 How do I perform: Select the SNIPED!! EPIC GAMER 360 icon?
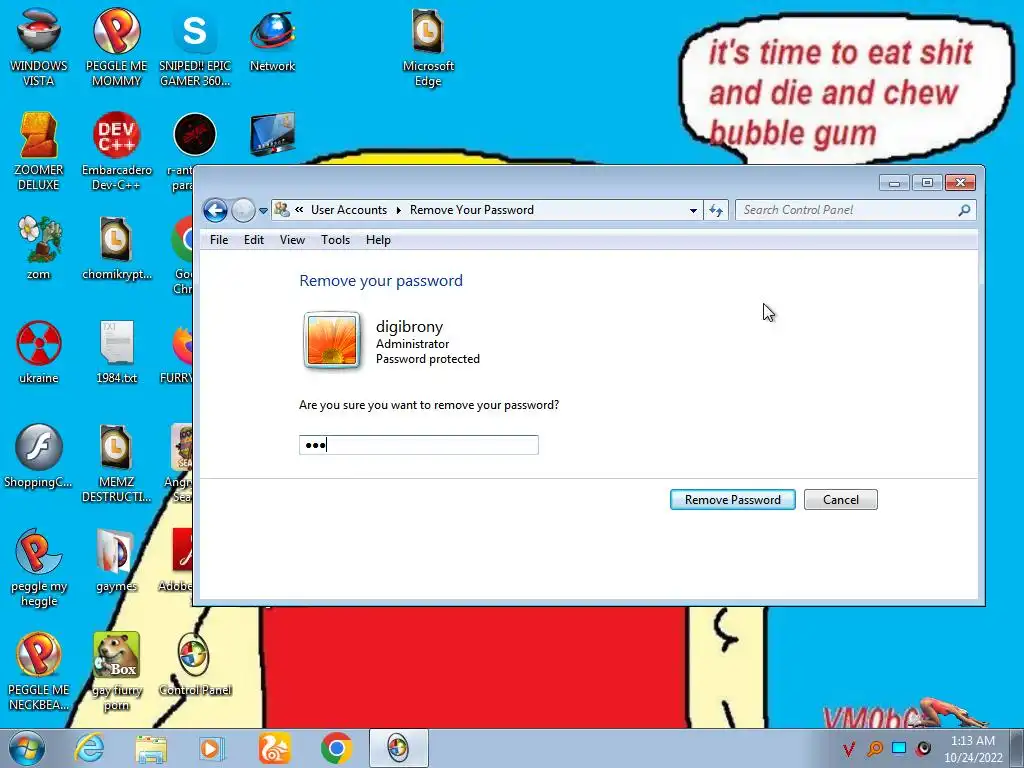coord(195,48)
